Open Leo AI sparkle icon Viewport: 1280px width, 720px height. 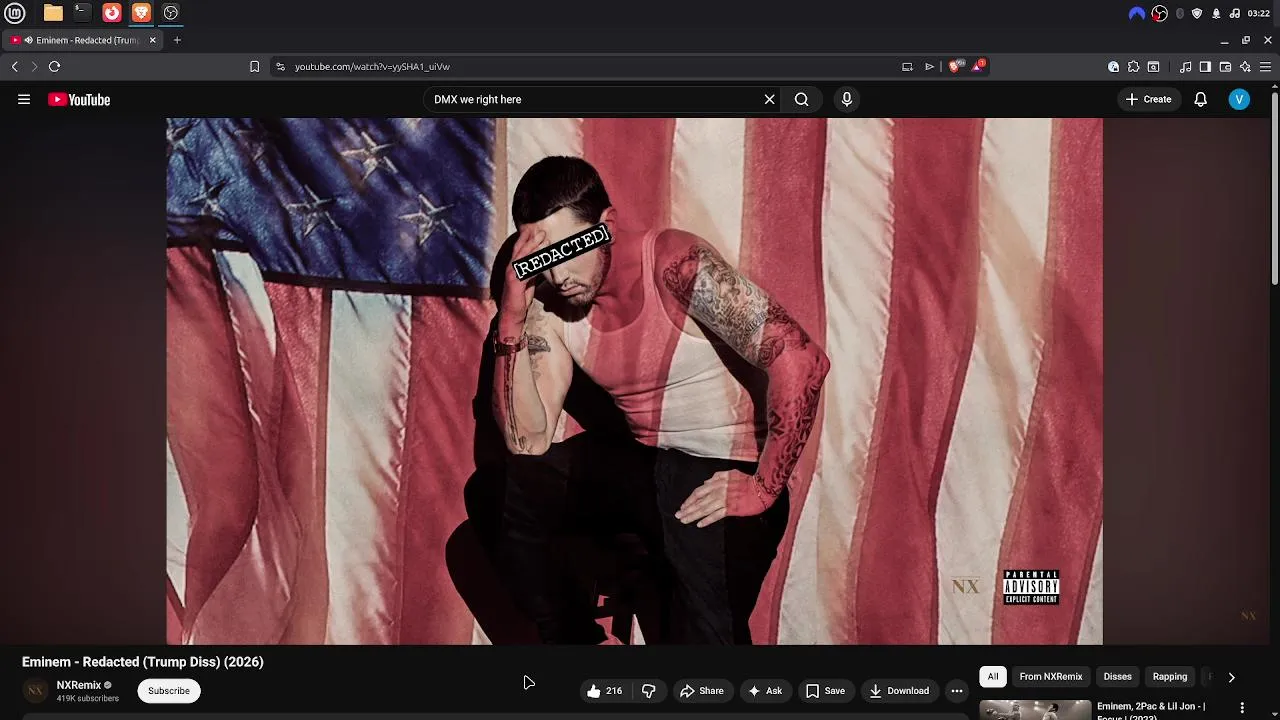tap(1245, 67)
